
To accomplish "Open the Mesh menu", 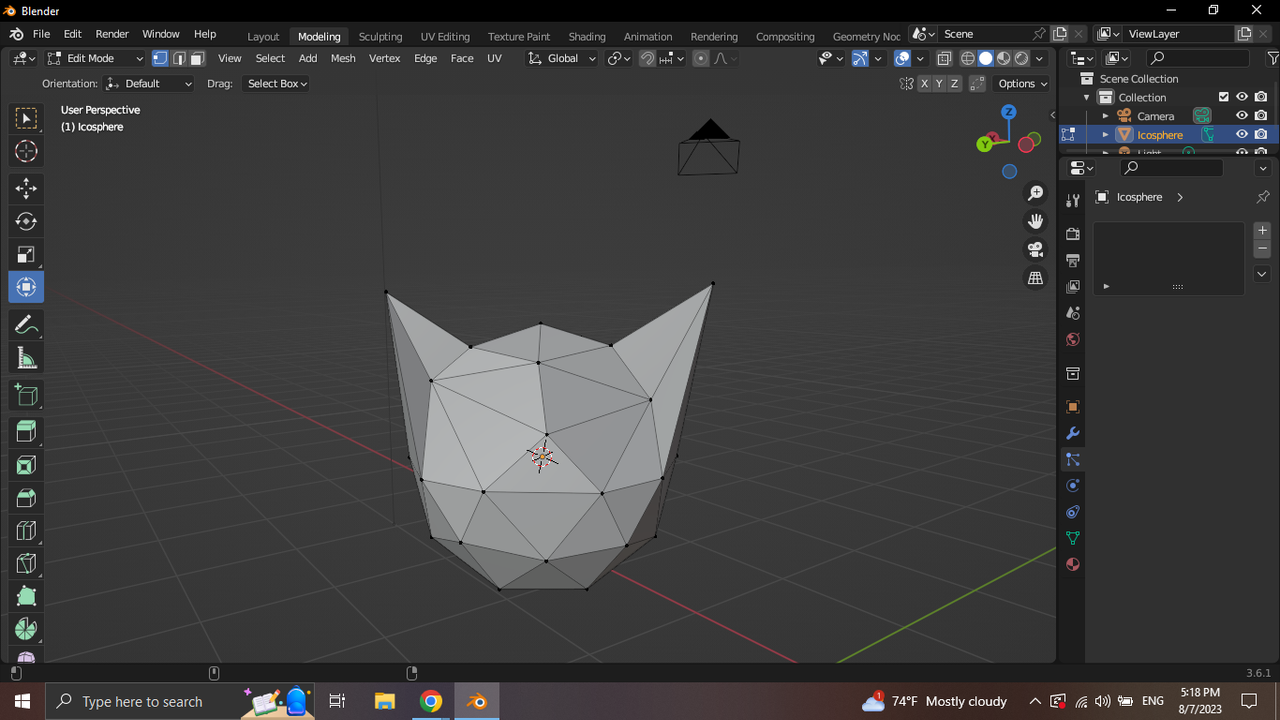I will click(x=343, y=58).
